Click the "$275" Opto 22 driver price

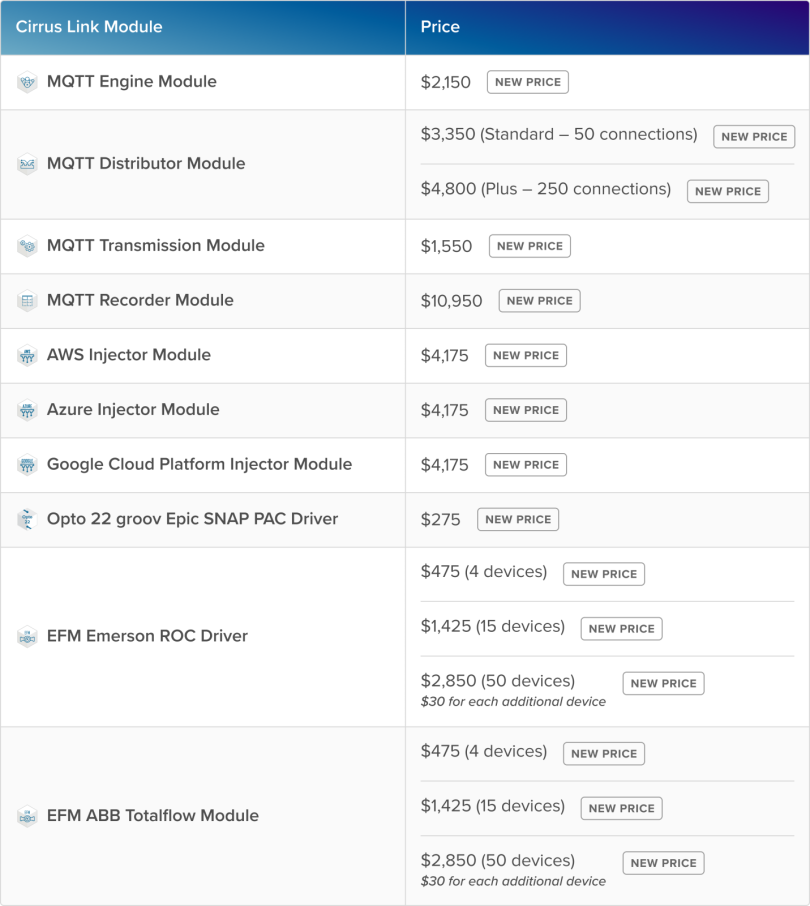[441, 520]
